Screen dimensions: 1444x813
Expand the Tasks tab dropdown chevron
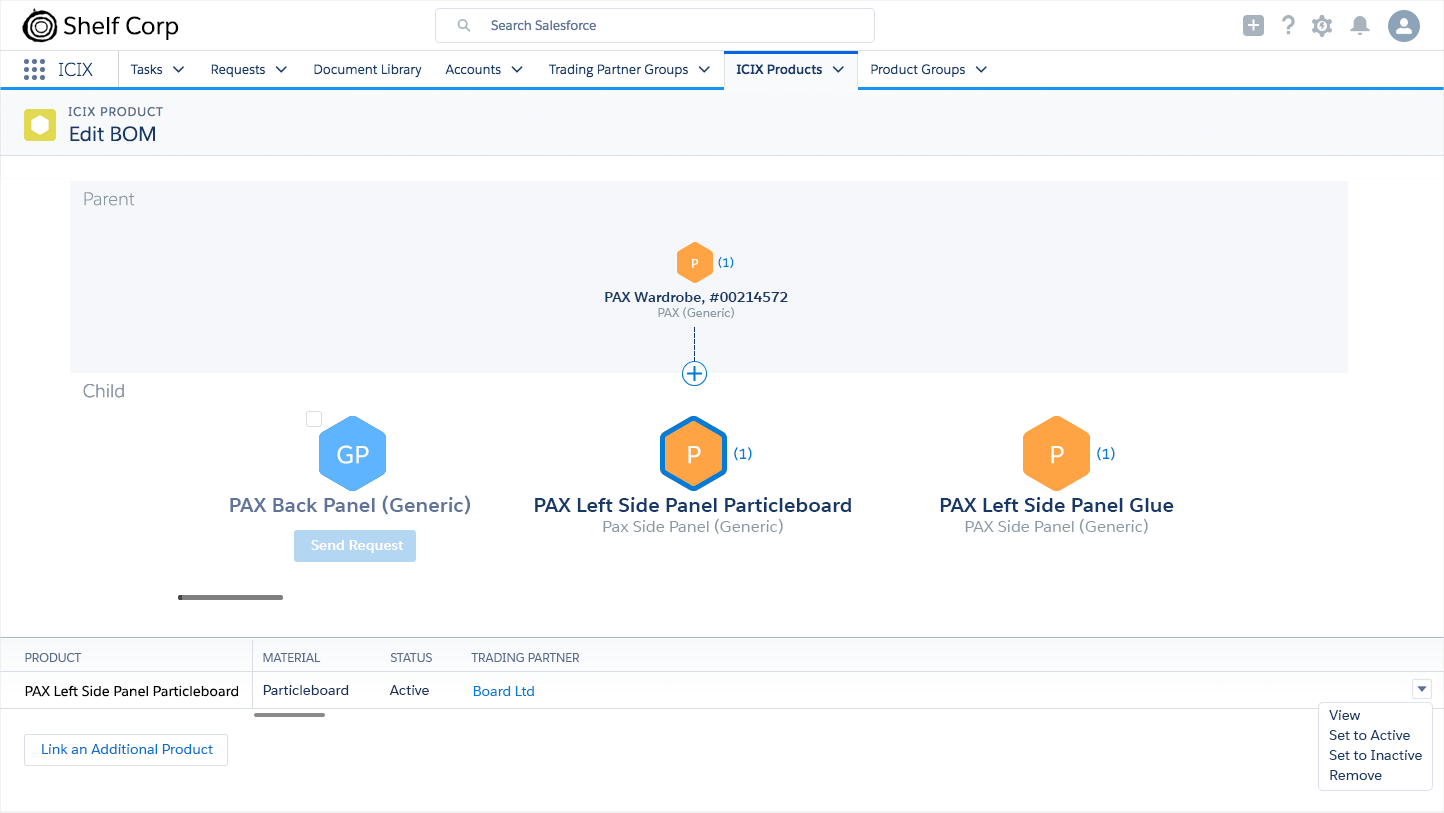pos(179,70)
